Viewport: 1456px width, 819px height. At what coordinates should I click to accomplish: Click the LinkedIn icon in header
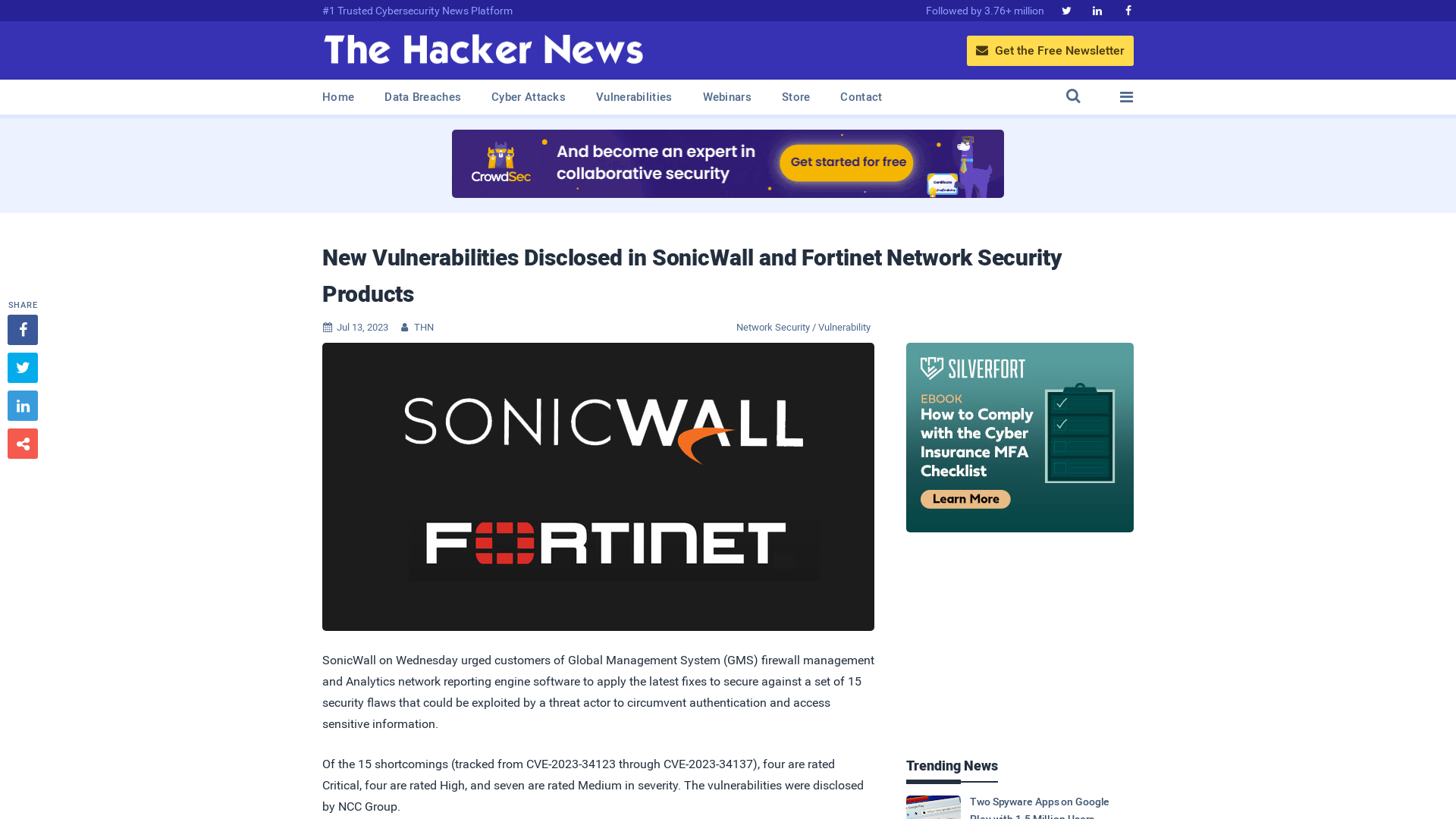[x=1097, y=10]
